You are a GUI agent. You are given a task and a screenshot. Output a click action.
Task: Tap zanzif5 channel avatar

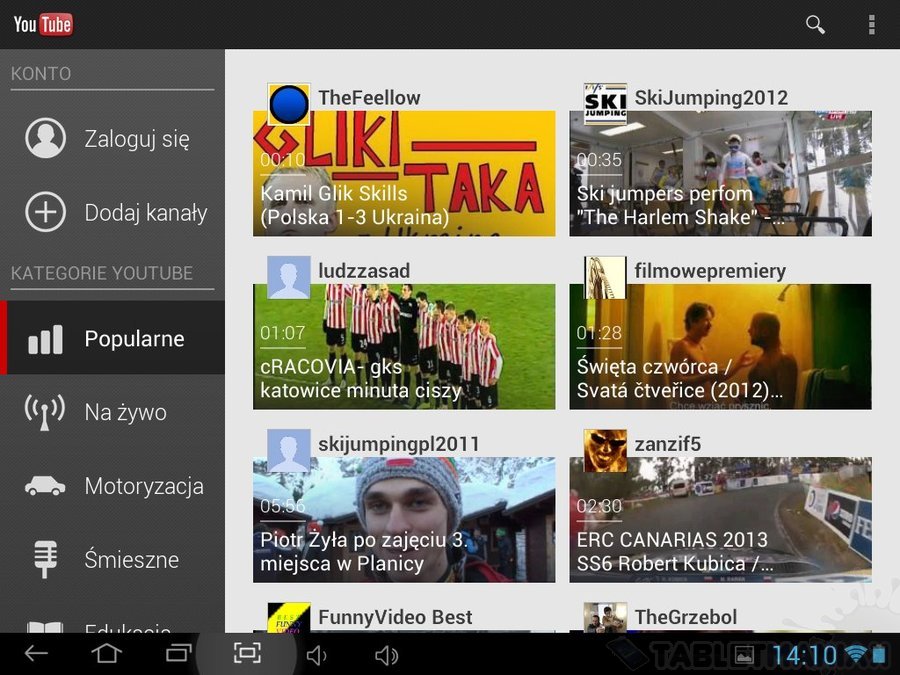pos(605,451)
